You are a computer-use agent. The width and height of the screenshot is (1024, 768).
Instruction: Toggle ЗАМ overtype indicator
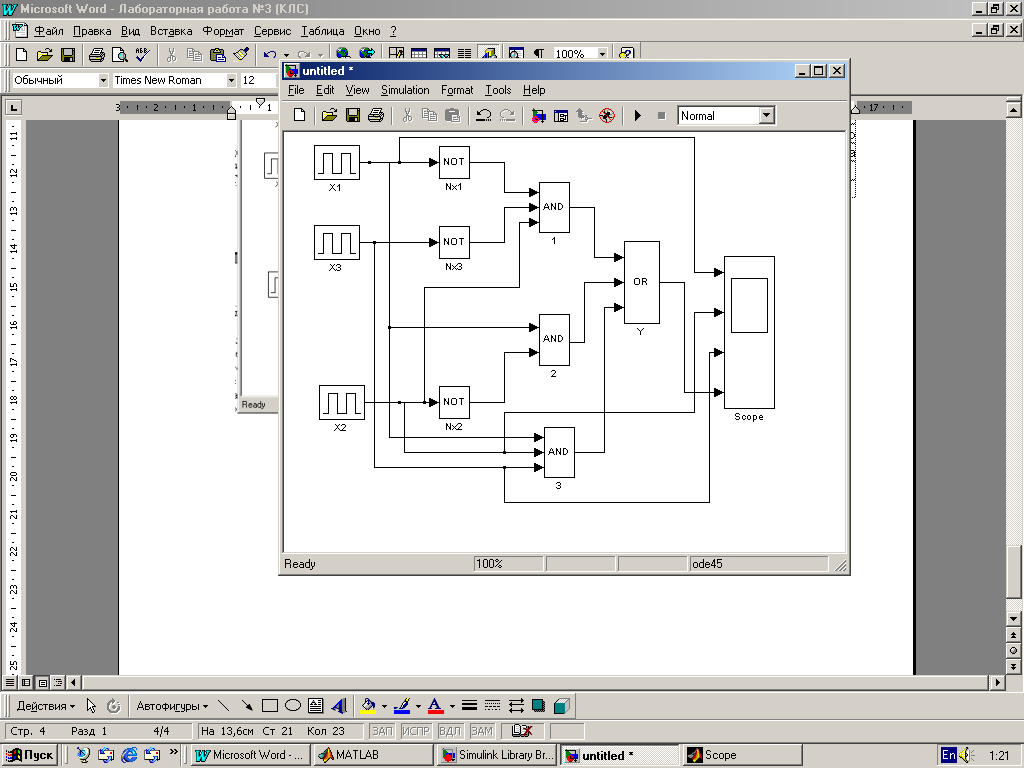(482, 731)
